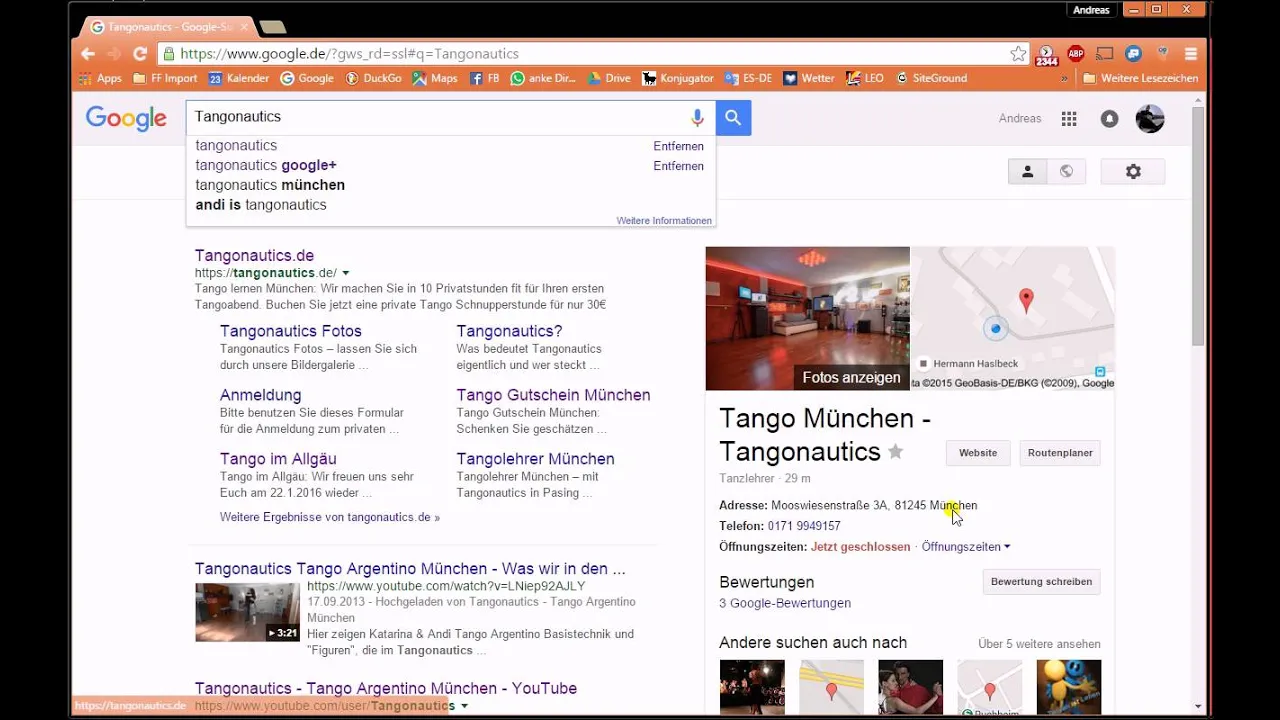Open the Cast extension icon
1280x720 pixels.
click(1105, 54)
